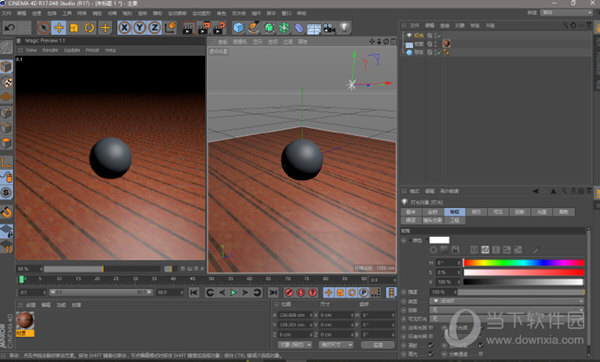
Task: Open the Render menu in Magic Preview
Action: [50, 50]
